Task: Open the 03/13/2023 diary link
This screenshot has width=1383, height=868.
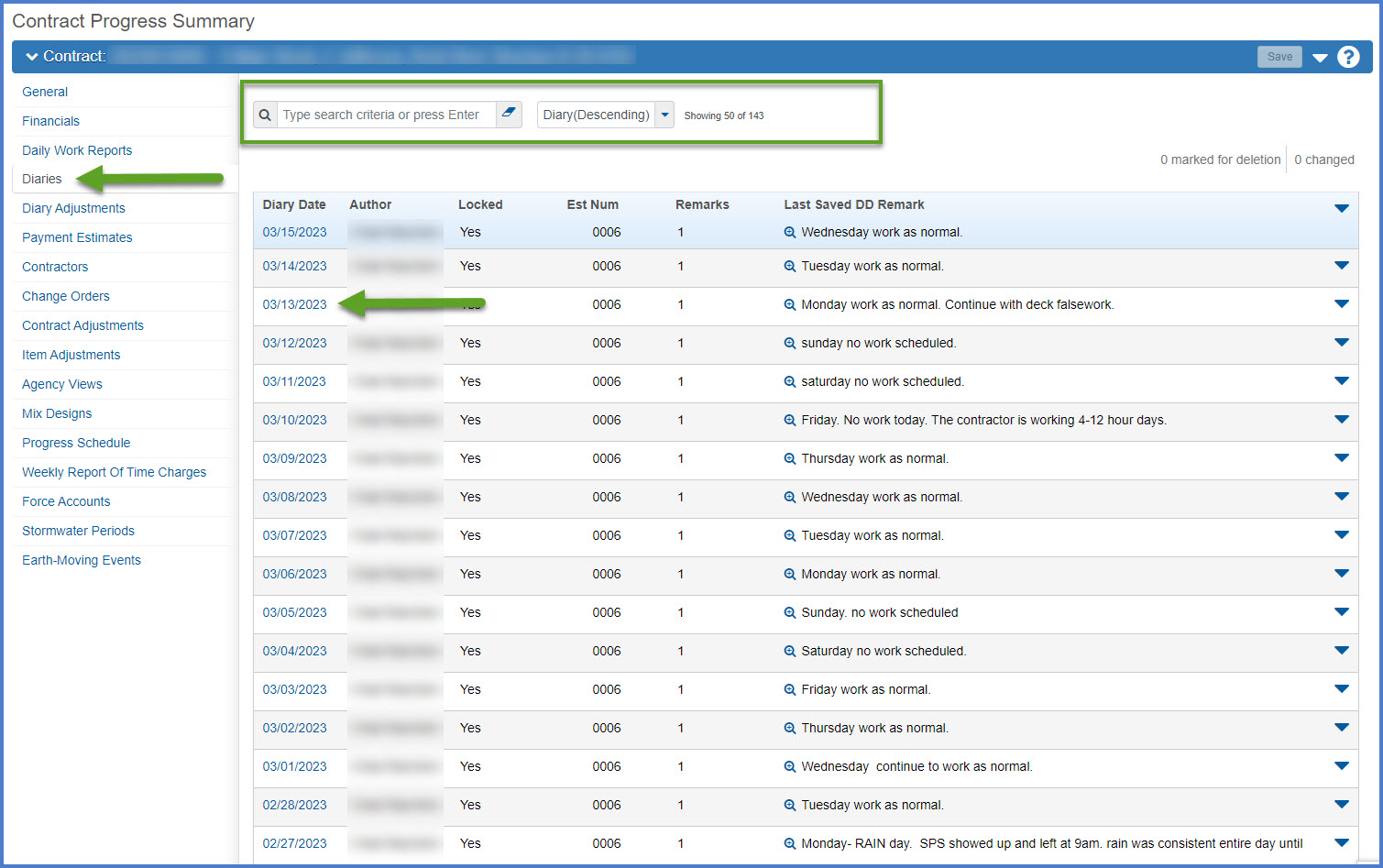Action: 294,304
